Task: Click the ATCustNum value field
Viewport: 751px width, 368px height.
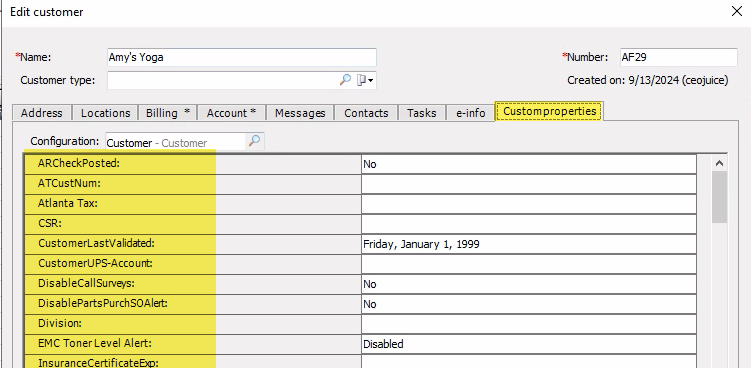Action: 529,184
